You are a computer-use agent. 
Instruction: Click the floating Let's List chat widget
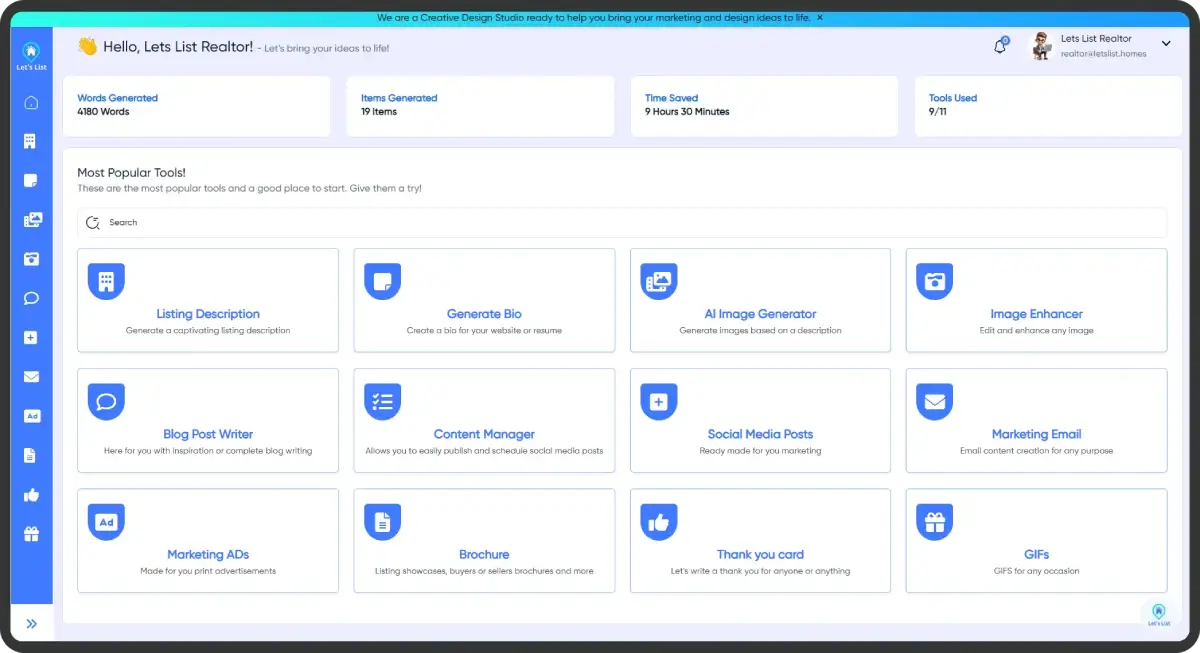pyautogui.click(x=1158, y=613)
